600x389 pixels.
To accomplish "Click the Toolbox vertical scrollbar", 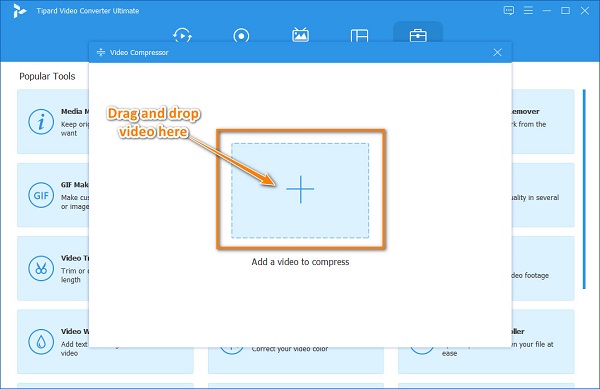I will (x=584, y=189).
